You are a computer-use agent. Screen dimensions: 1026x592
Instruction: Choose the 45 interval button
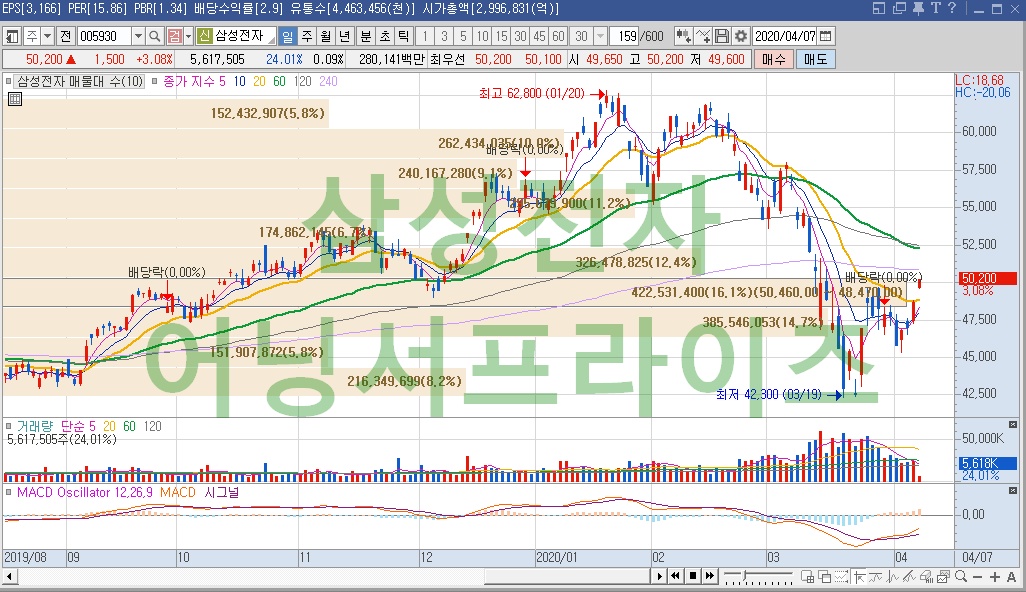tap(539, 36)
